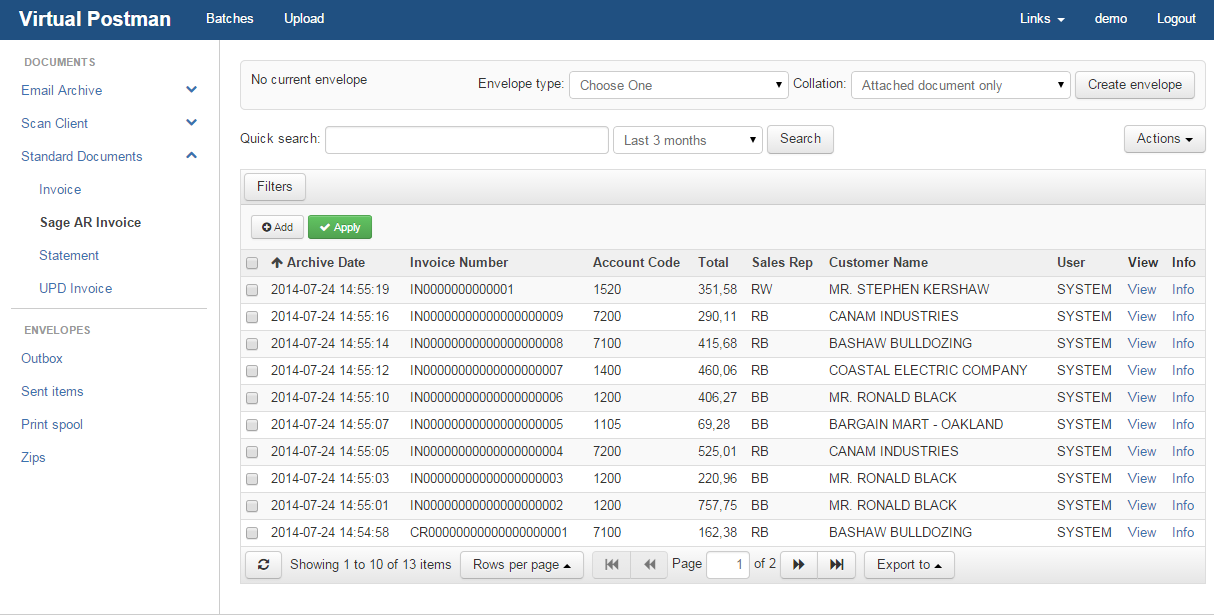Open the Last 3 months date dropdown

(x=687, y=140)
